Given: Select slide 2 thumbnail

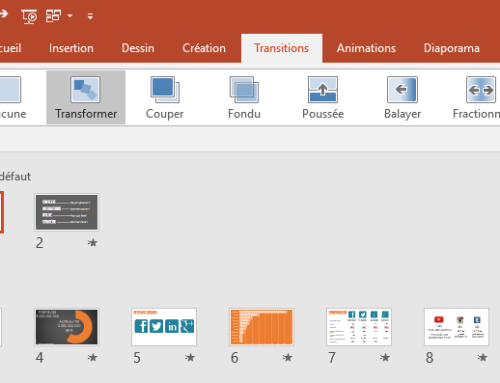Looking at the screenshot, I should coord(67,212).
